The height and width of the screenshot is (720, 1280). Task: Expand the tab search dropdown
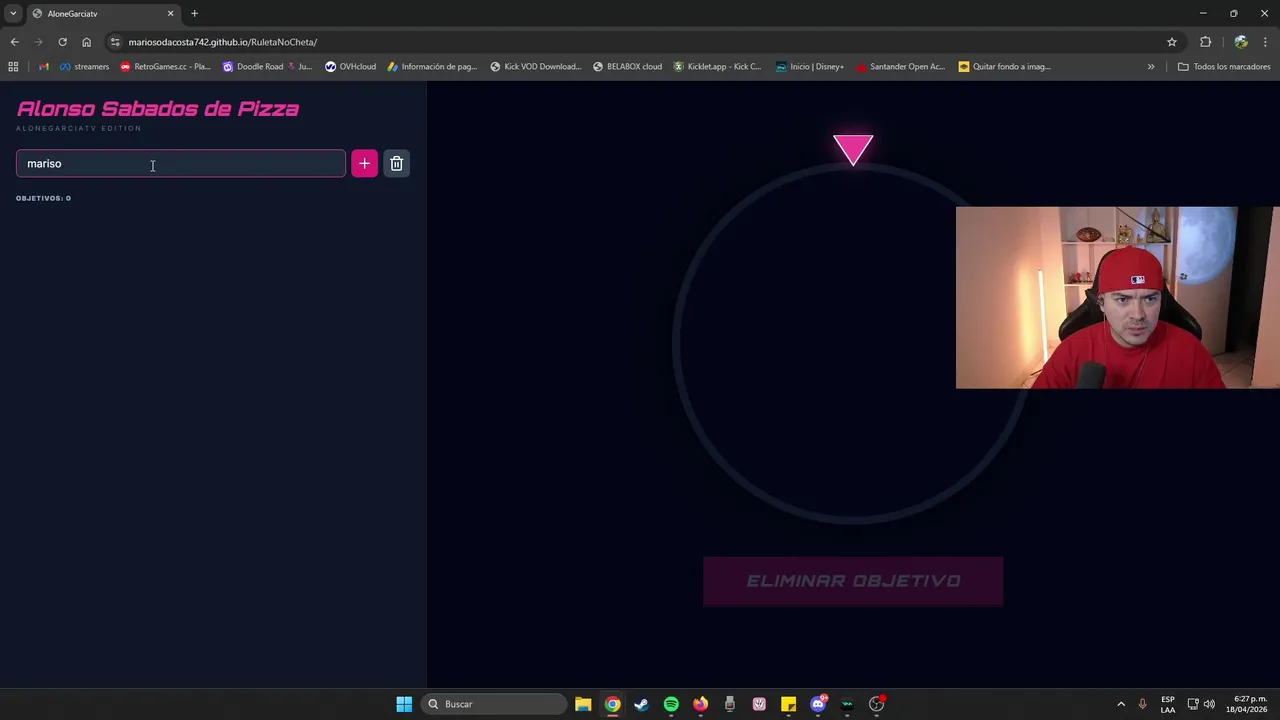[13, 14]
